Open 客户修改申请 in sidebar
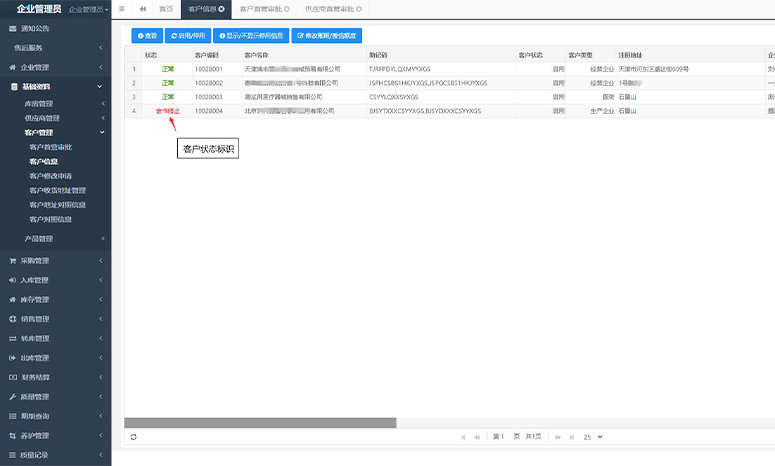Viewport: 775px width, 466px height. coord(51,176)
